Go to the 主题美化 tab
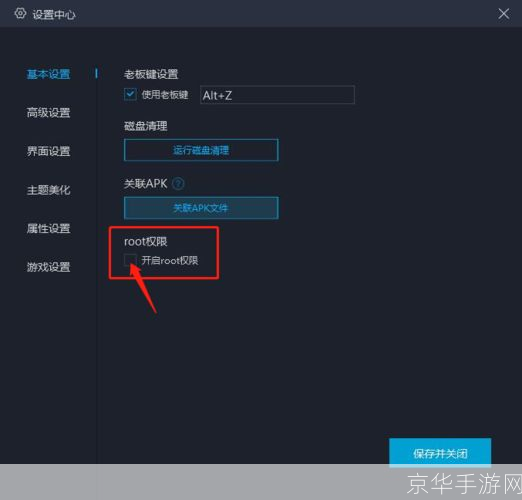 [48, 190]
